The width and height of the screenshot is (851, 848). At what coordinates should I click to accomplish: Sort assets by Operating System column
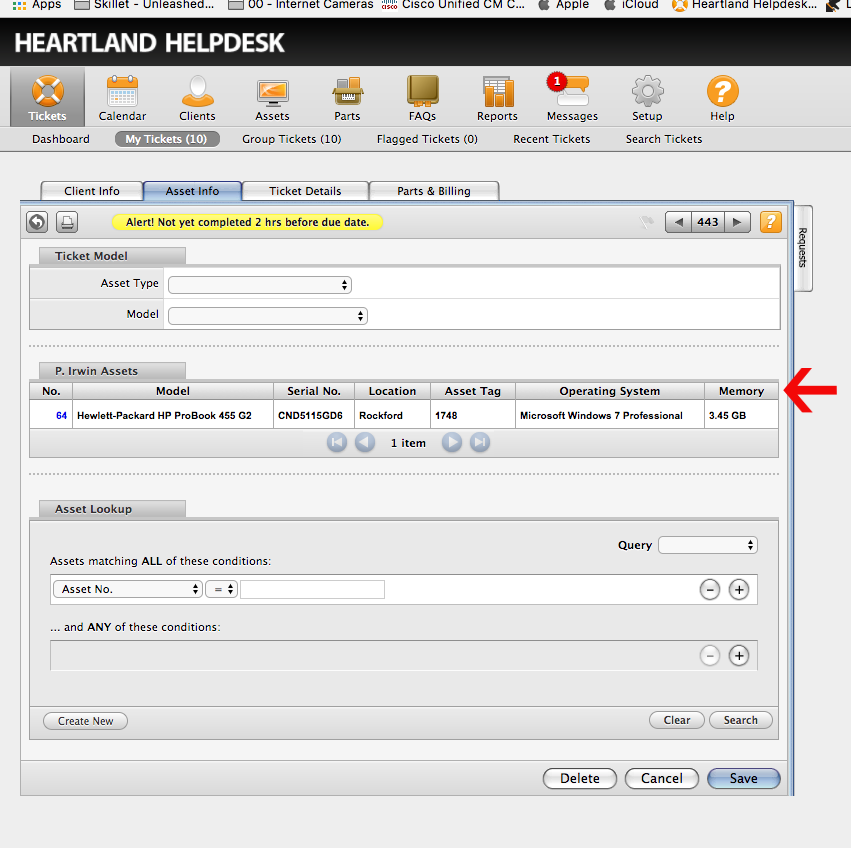coord(609,391)
